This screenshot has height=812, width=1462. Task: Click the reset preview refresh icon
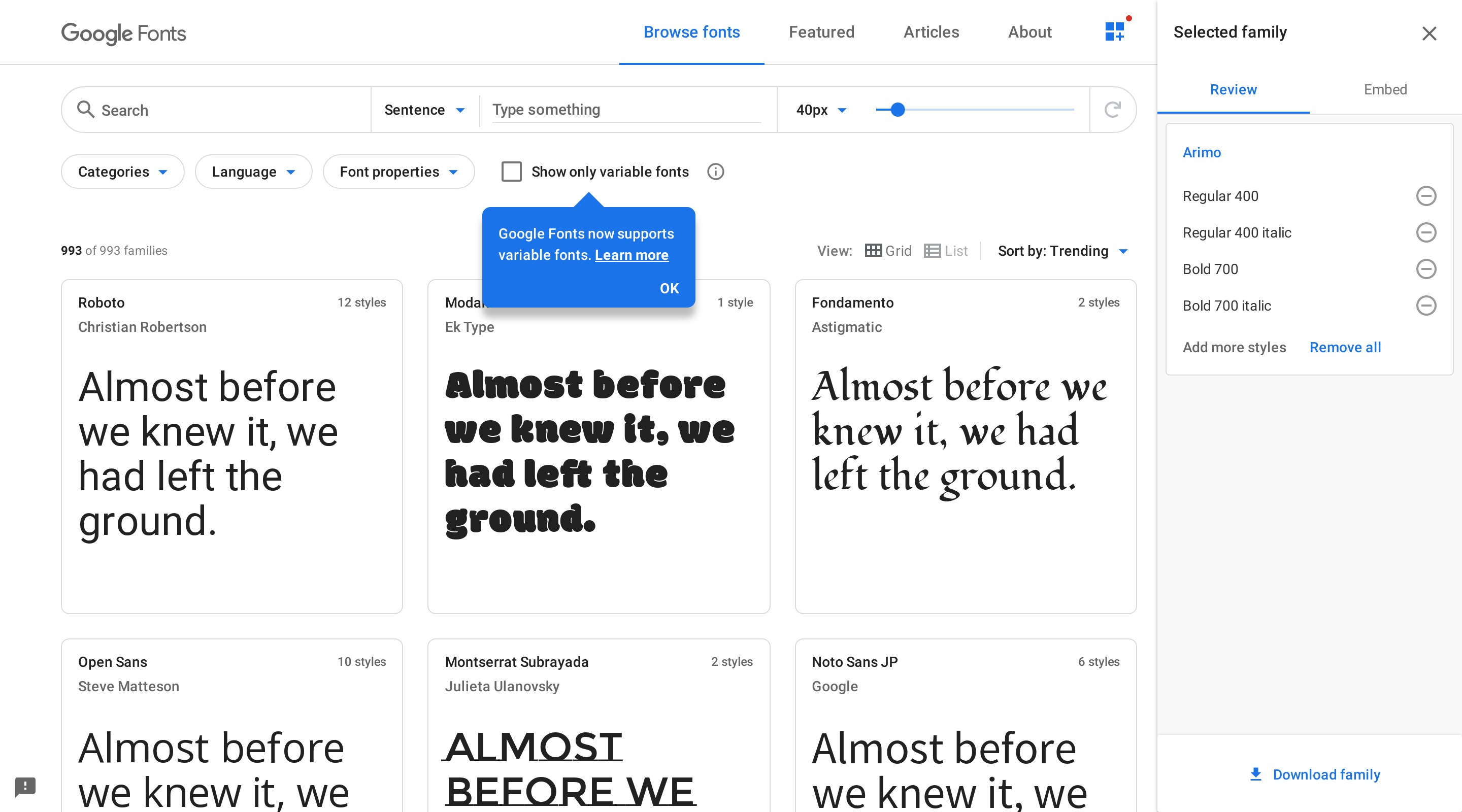click(x=1112, y=110)
